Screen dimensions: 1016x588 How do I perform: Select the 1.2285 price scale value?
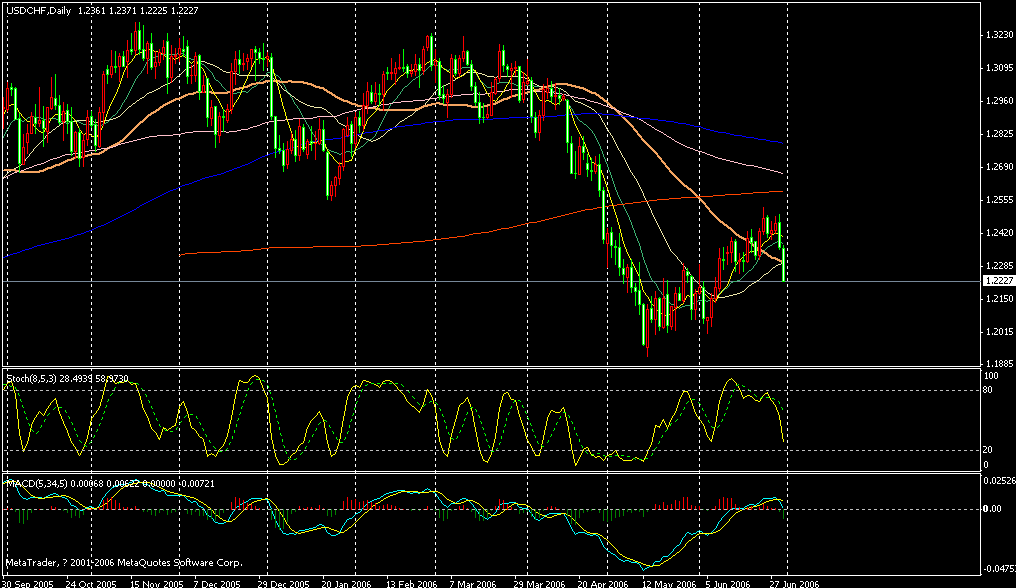tap(999, 266)
